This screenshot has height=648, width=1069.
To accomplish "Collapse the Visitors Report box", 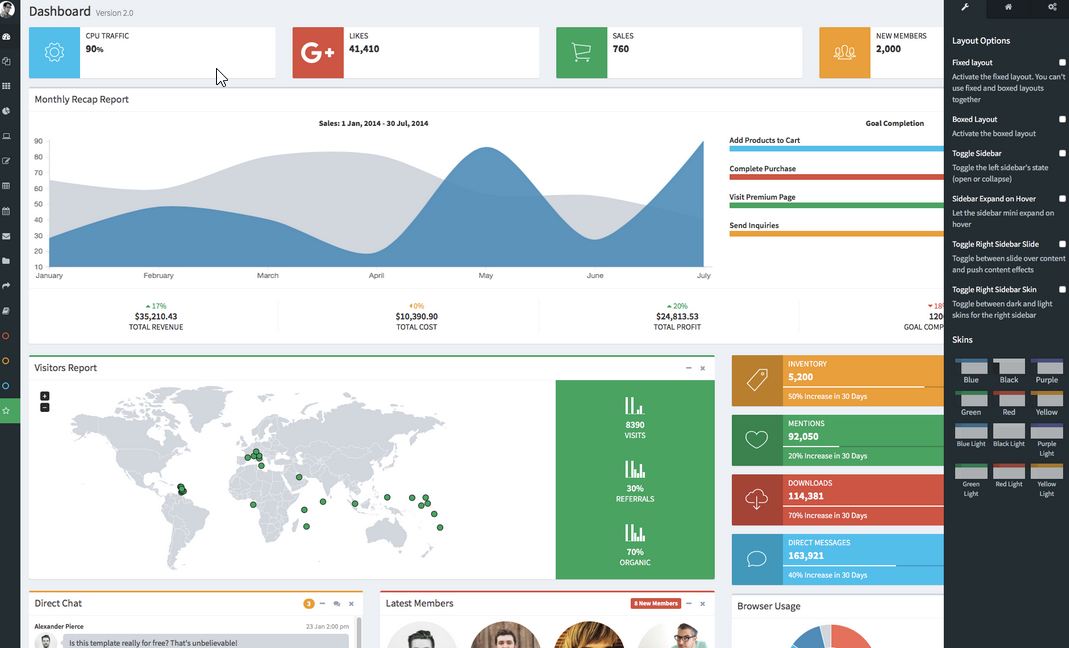I will 689,368.
